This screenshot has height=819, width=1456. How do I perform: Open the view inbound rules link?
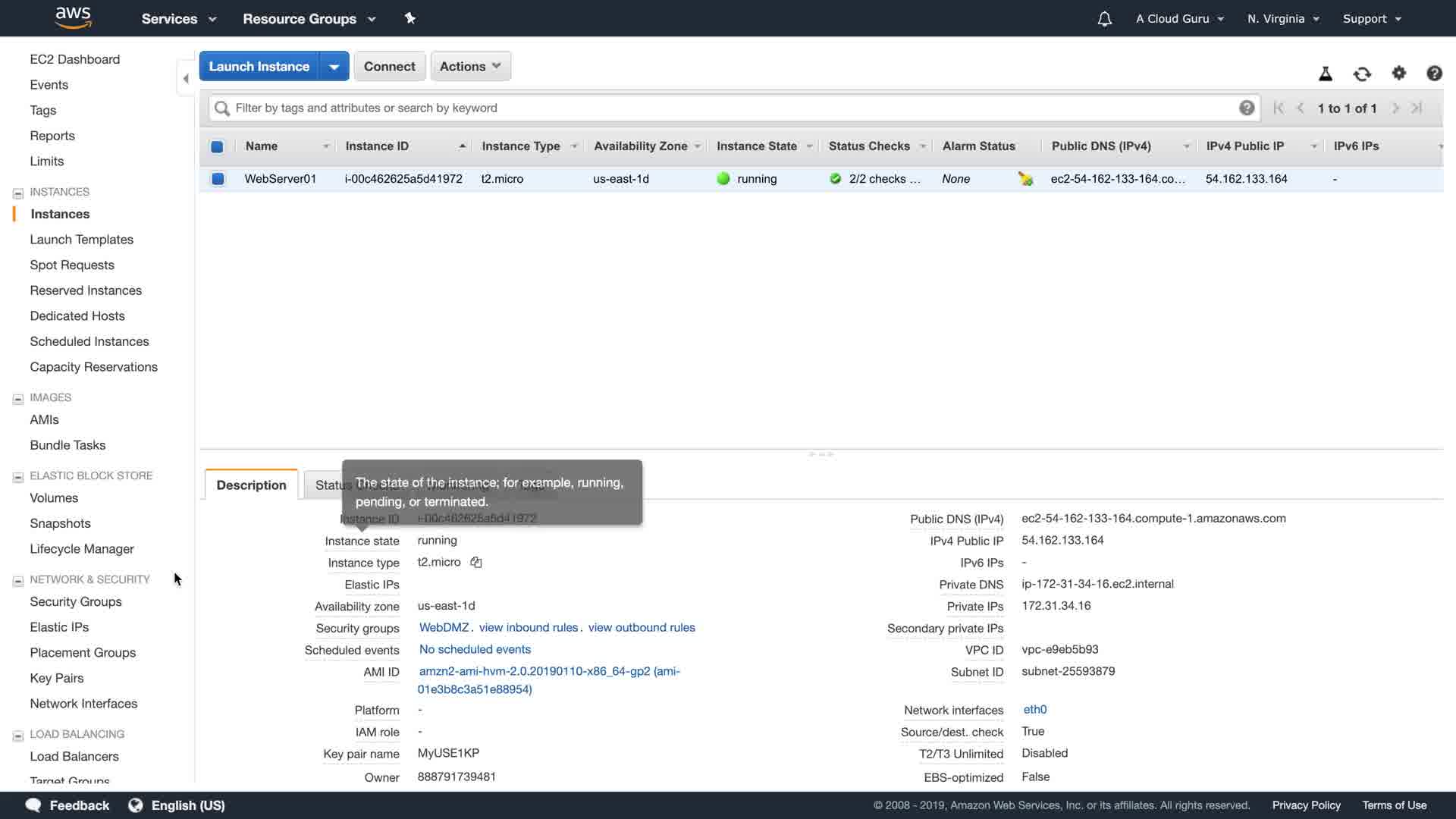coord(529,628)
